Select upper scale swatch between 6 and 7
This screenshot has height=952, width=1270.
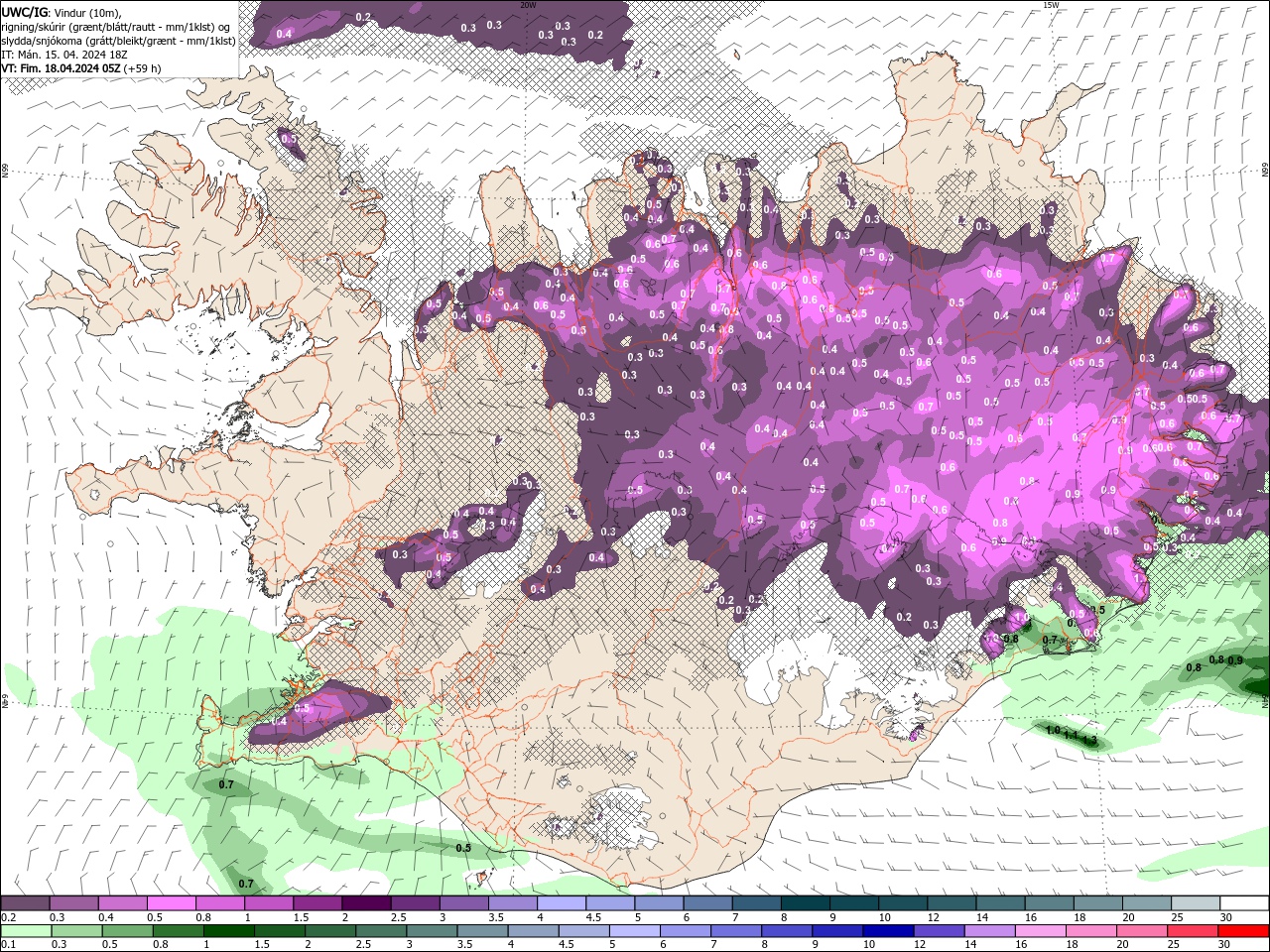pyautogui.click(x=708, y=903)
